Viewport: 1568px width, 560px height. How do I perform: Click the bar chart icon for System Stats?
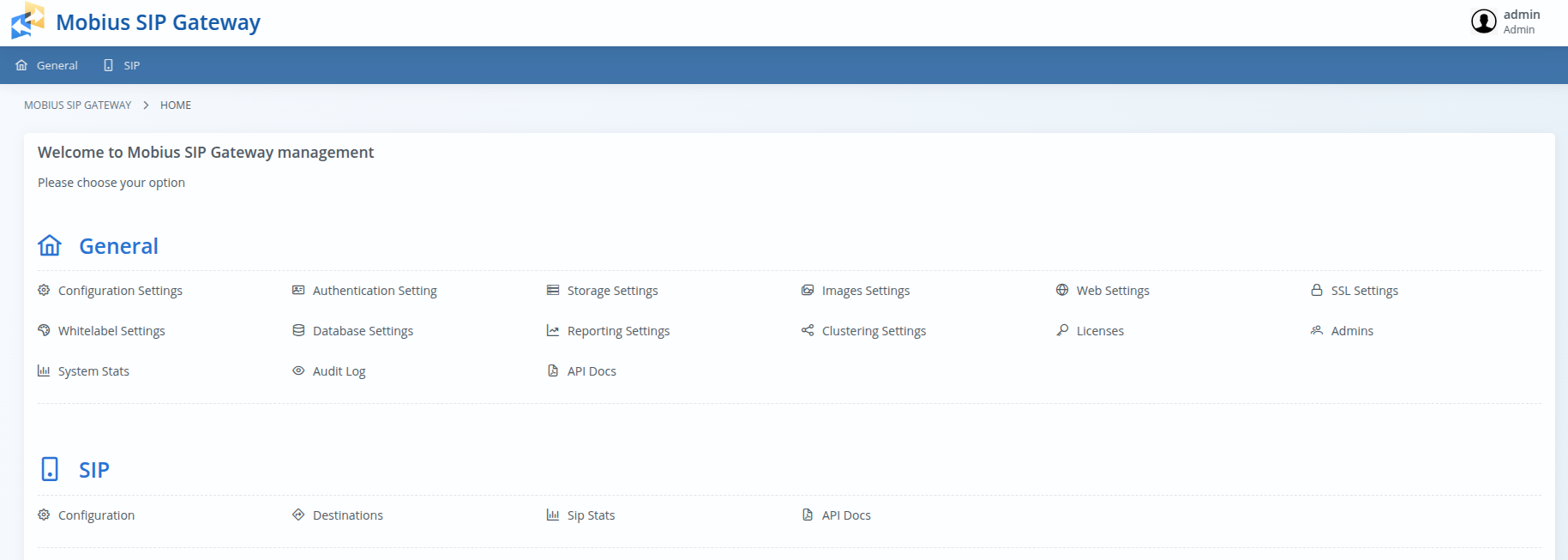(x=44, y=370)
